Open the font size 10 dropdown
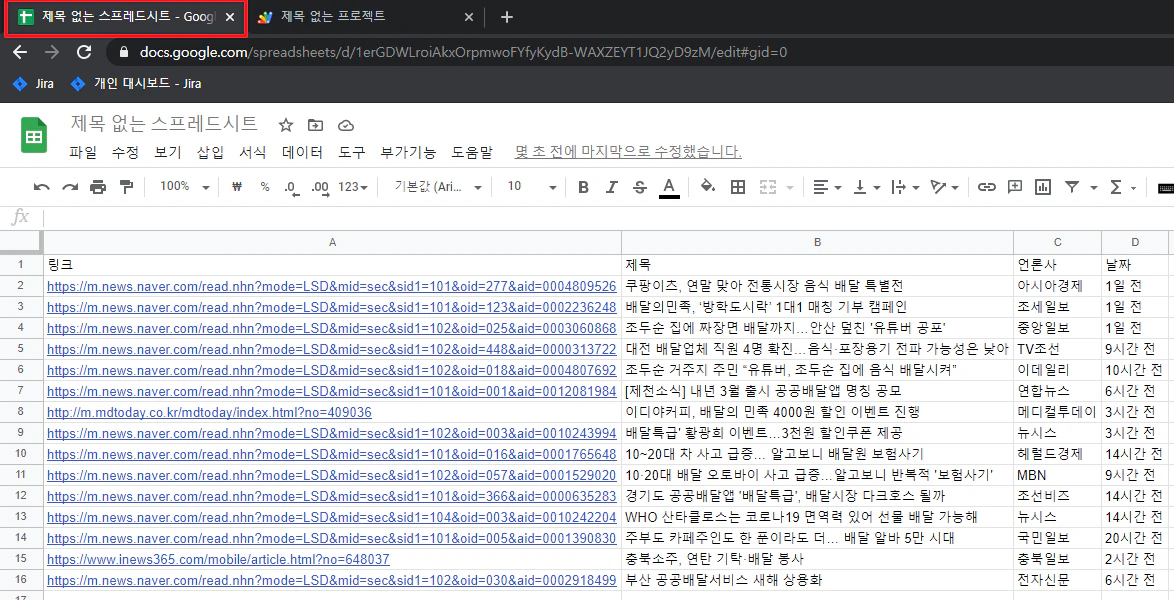Image resolution: width=1174 pixels, height=600 pixels. point(532,187)
